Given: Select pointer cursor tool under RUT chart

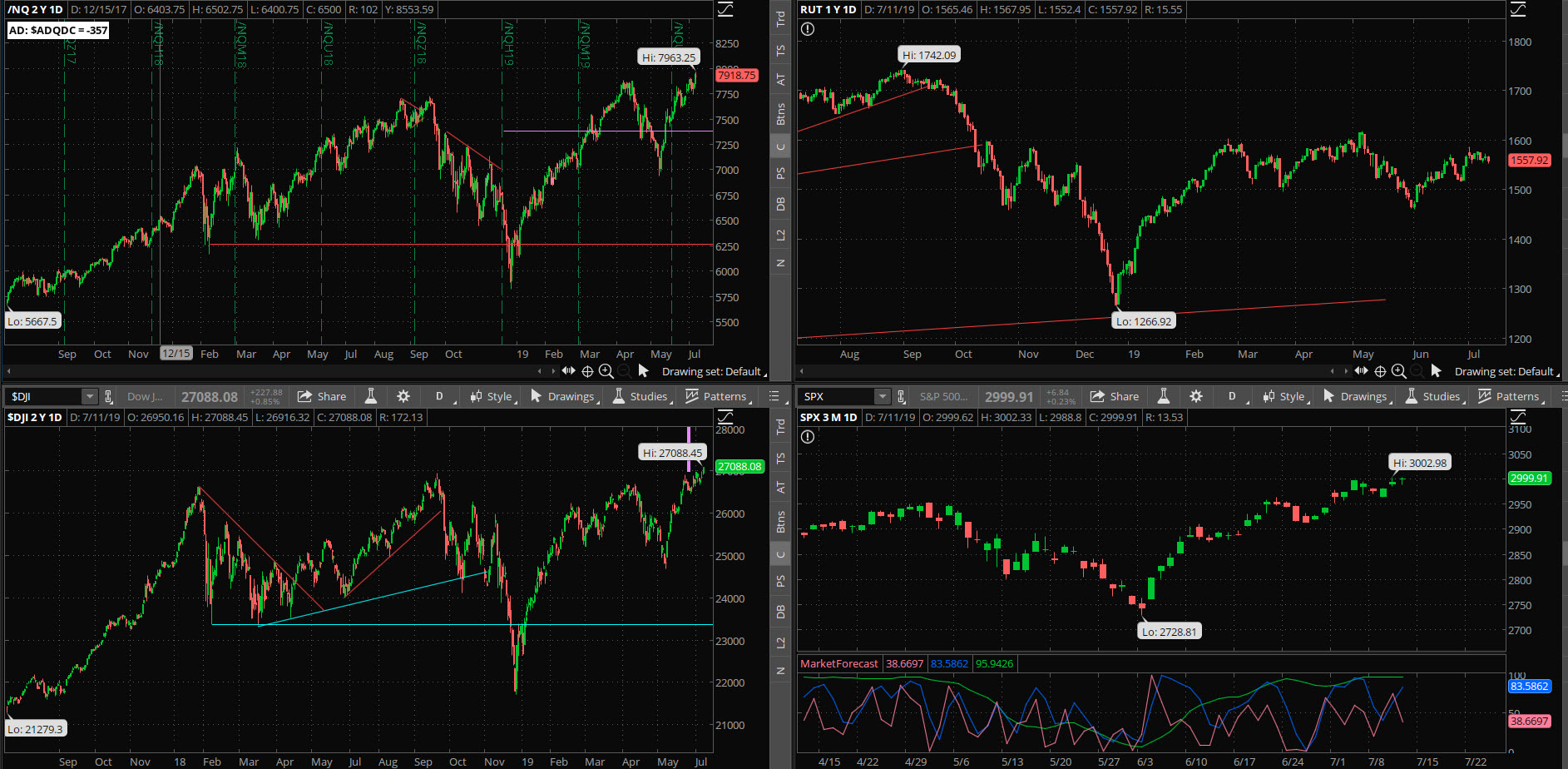Looking at the screenshot, I should 1437,371.
